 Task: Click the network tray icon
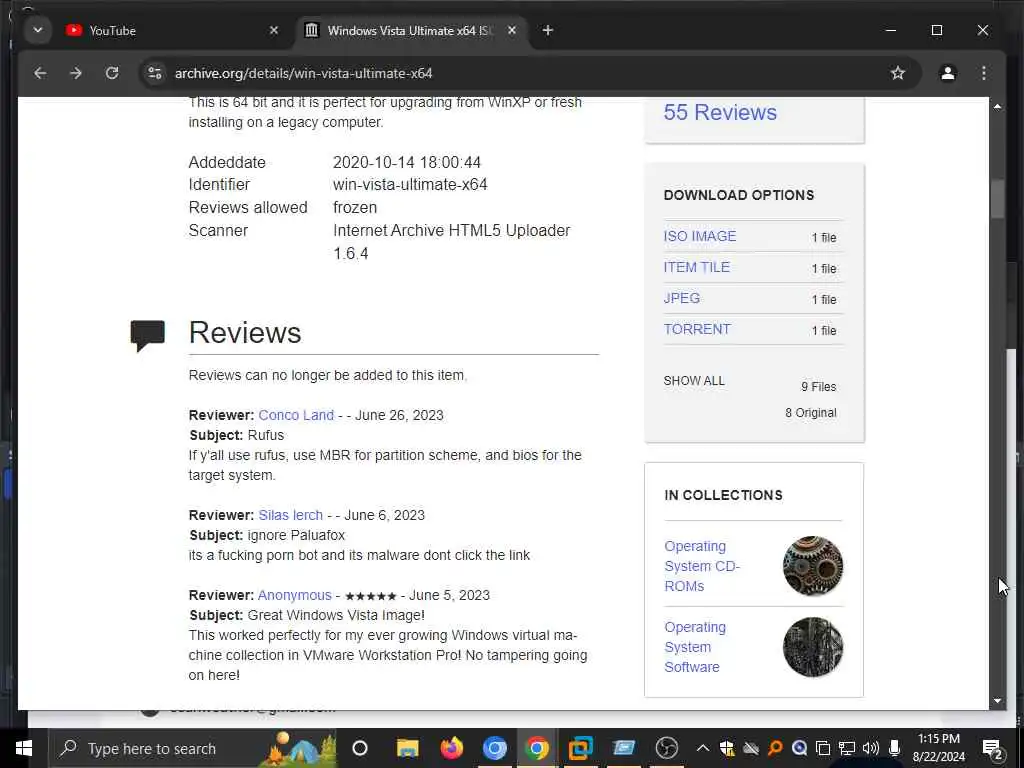point(847,748)
